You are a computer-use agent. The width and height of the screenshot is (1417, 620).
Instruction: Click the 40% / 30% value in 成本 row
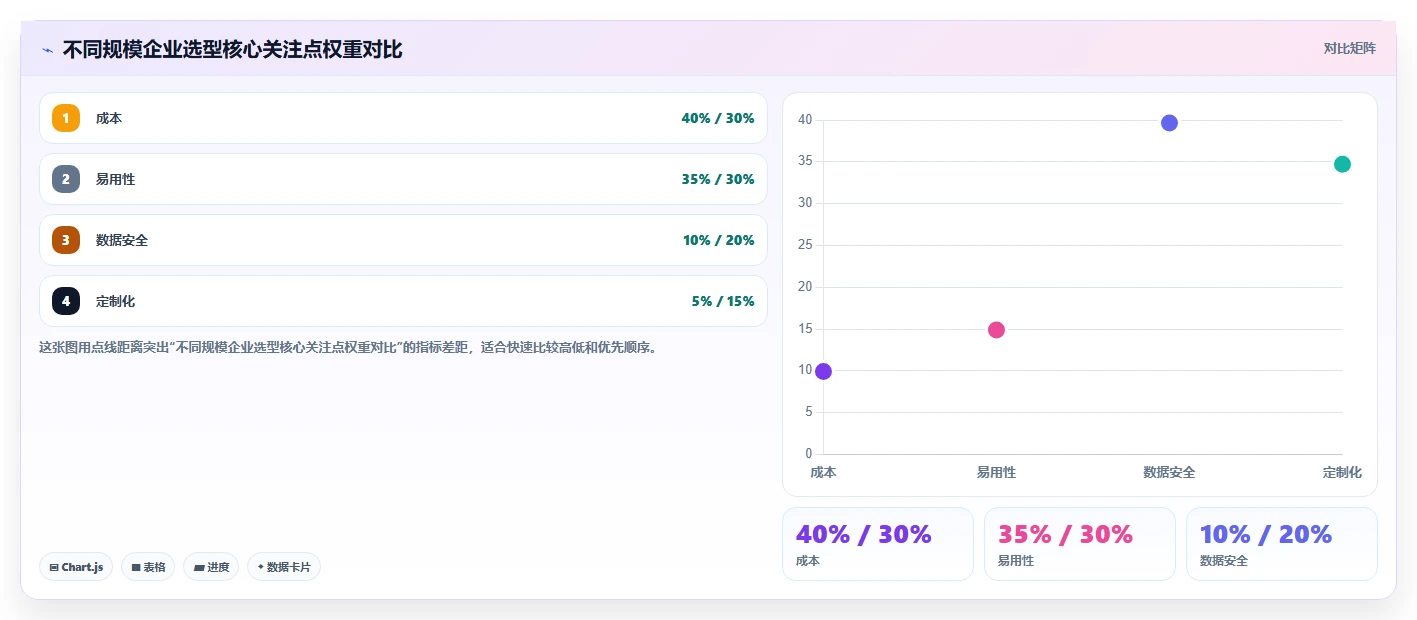tap(718, 118)
